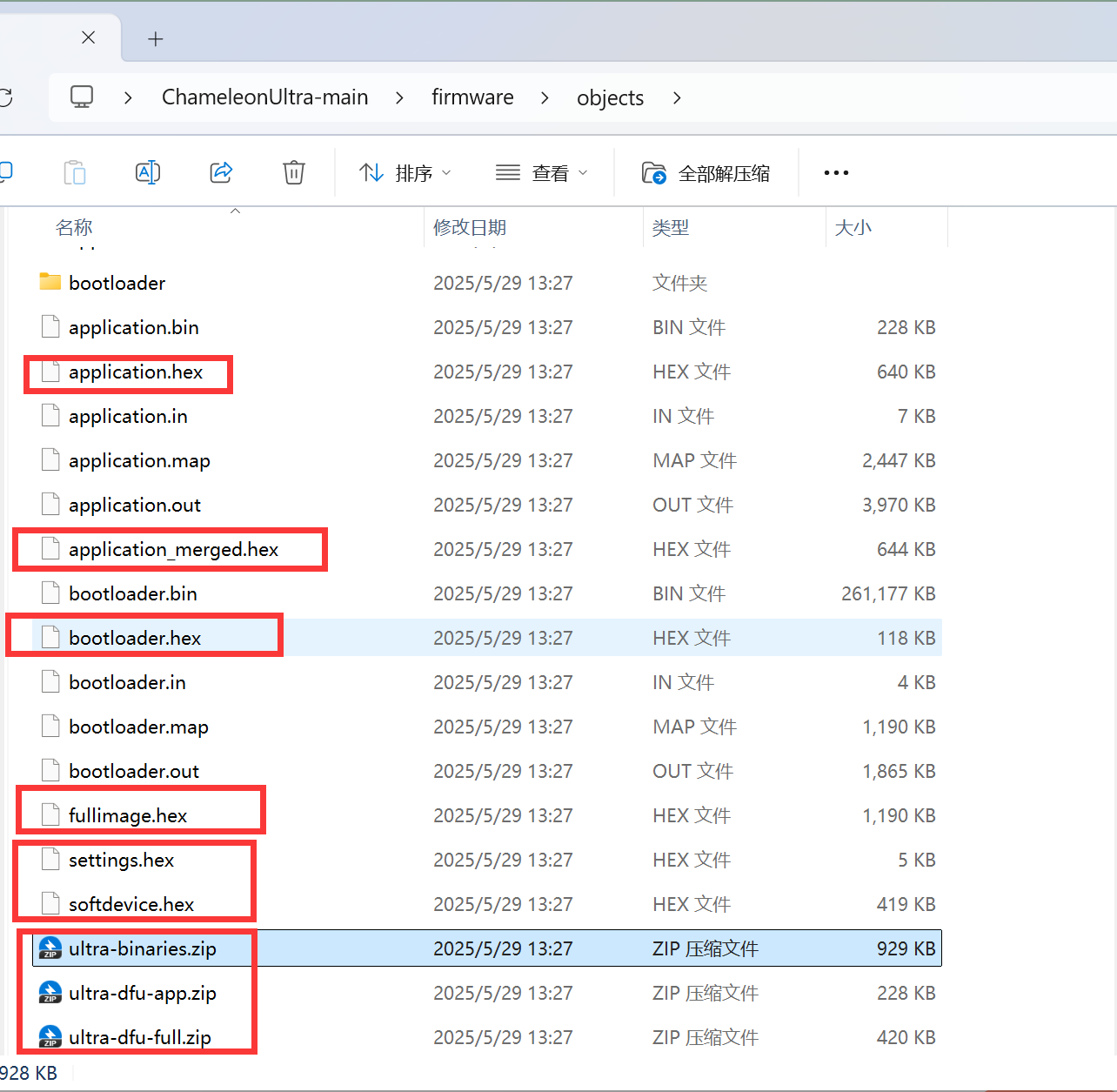The height and width of the screenshot is (1092, 1117).
Task: Click objects in the breadcrumb path
Action: tap(610, 97)
